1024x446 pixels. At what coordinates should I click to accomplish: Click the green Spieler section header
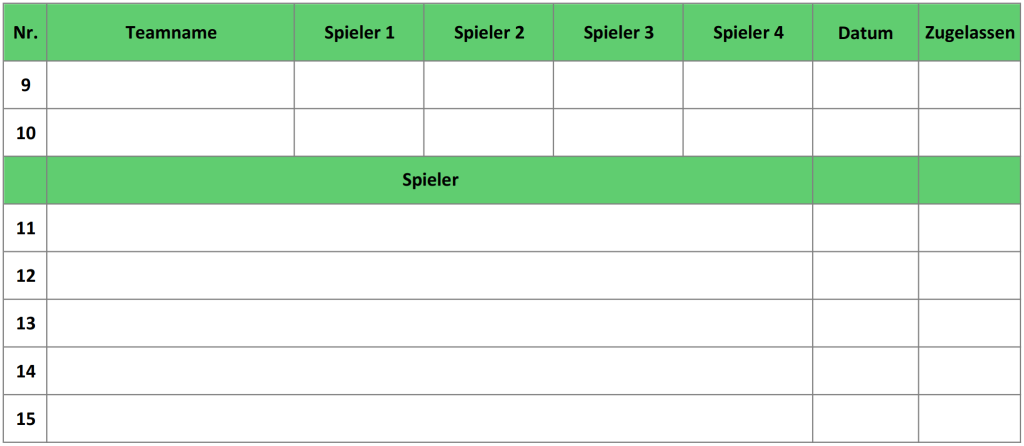[430, 181]
